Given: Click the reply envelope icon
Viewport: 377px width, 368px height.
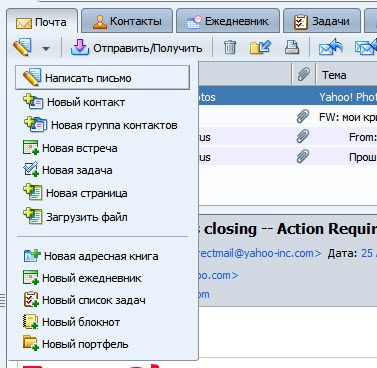Looking at the screenshot, I should click(x=331, y=47).
